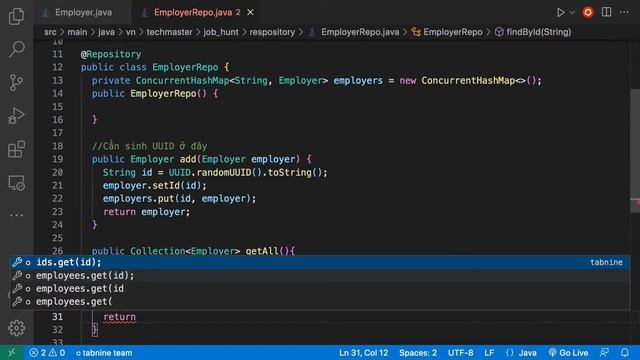Screen dimensions: 640x360
Task: Run the Java file with play button
Action: click(560, 13)
